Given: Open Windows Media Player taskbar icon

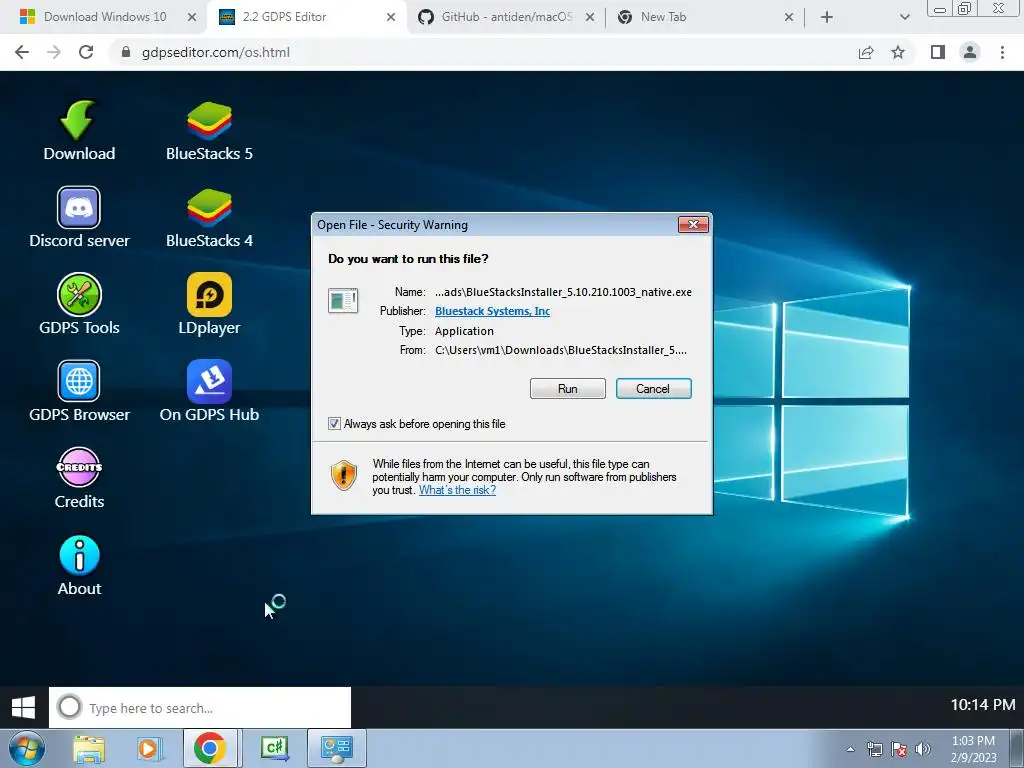Looking at the screenshot, I should 149,748.
